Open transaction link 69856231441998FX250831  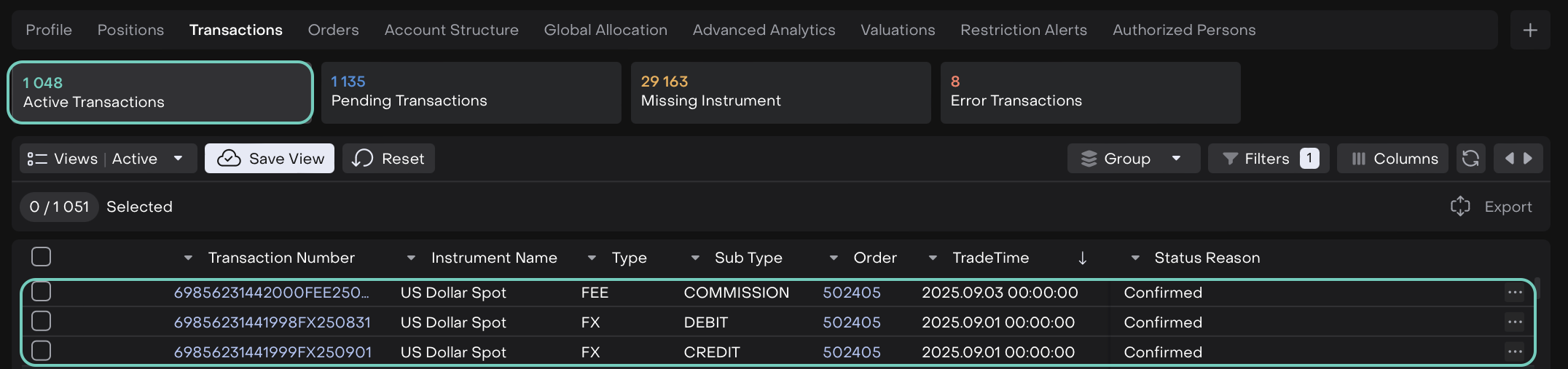pyautogui.click(x=272, y=322)
